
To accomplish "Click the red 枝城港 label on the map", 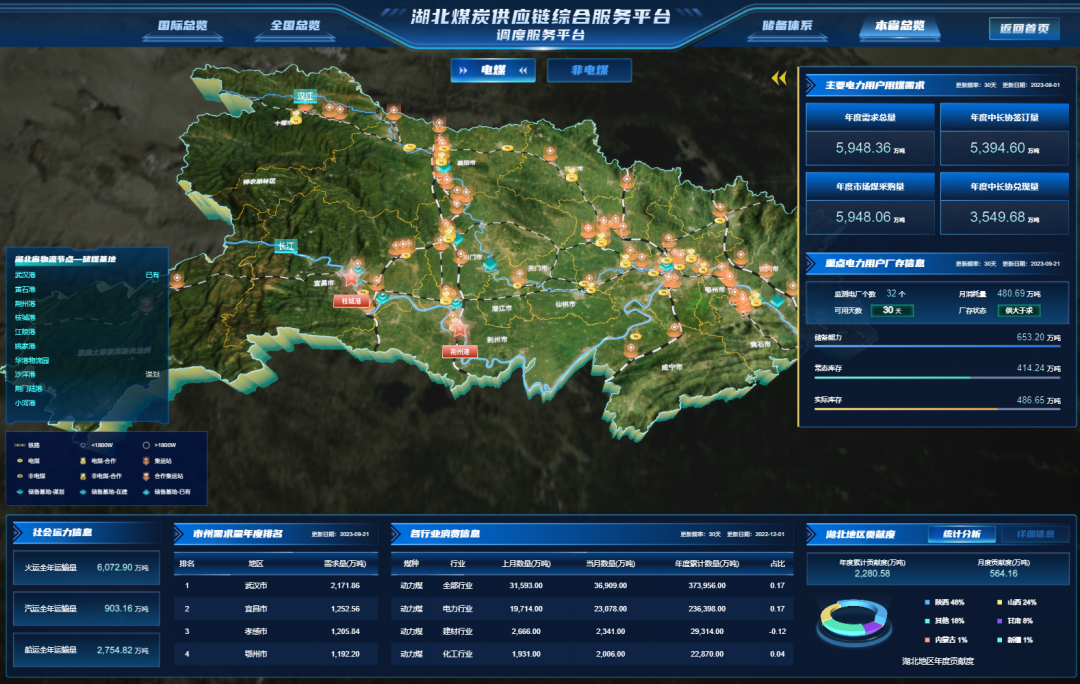I will [x=351, y=301].
